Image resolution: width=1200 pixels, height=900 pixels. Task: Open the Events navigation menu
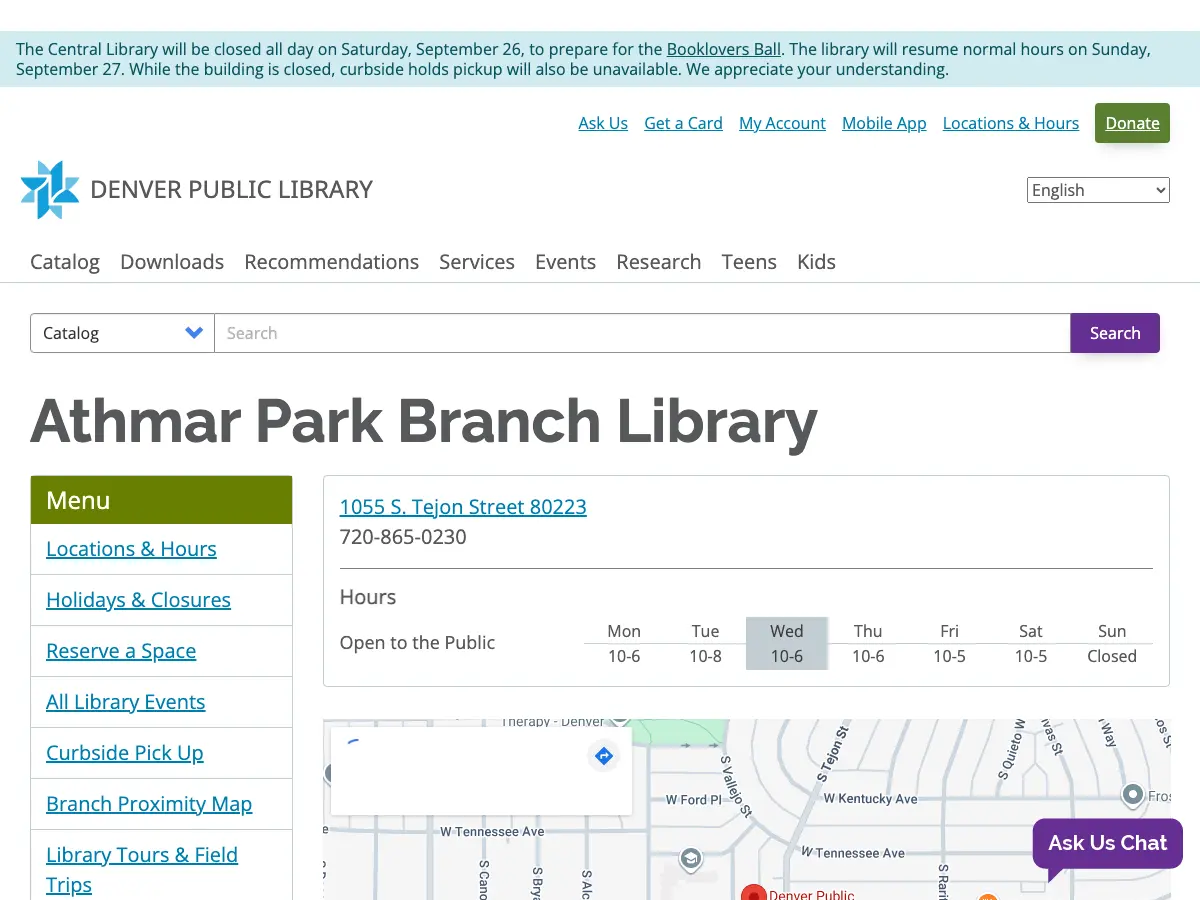[565, 262]
